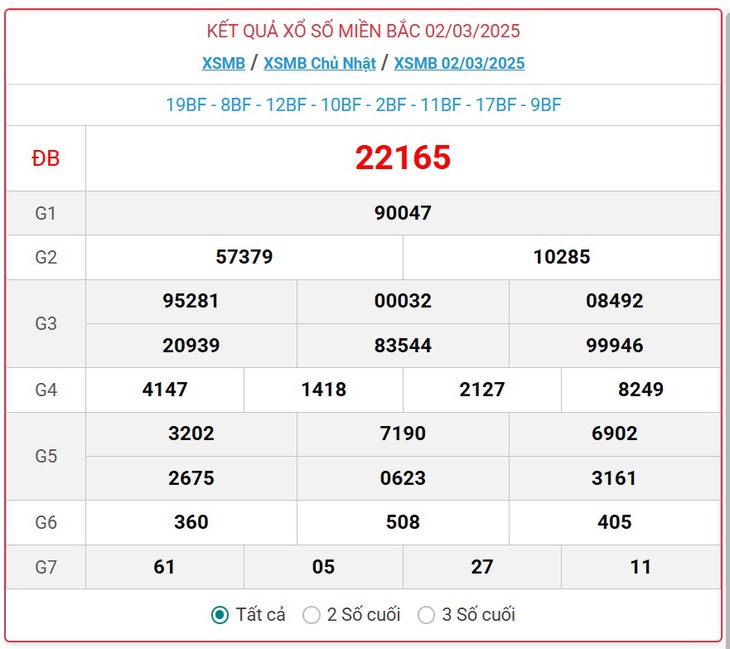Image resolution: width=730 pixels, height=649 pixels.
Task: Click the G5 number 0623
Action: (x=403, y=478)
